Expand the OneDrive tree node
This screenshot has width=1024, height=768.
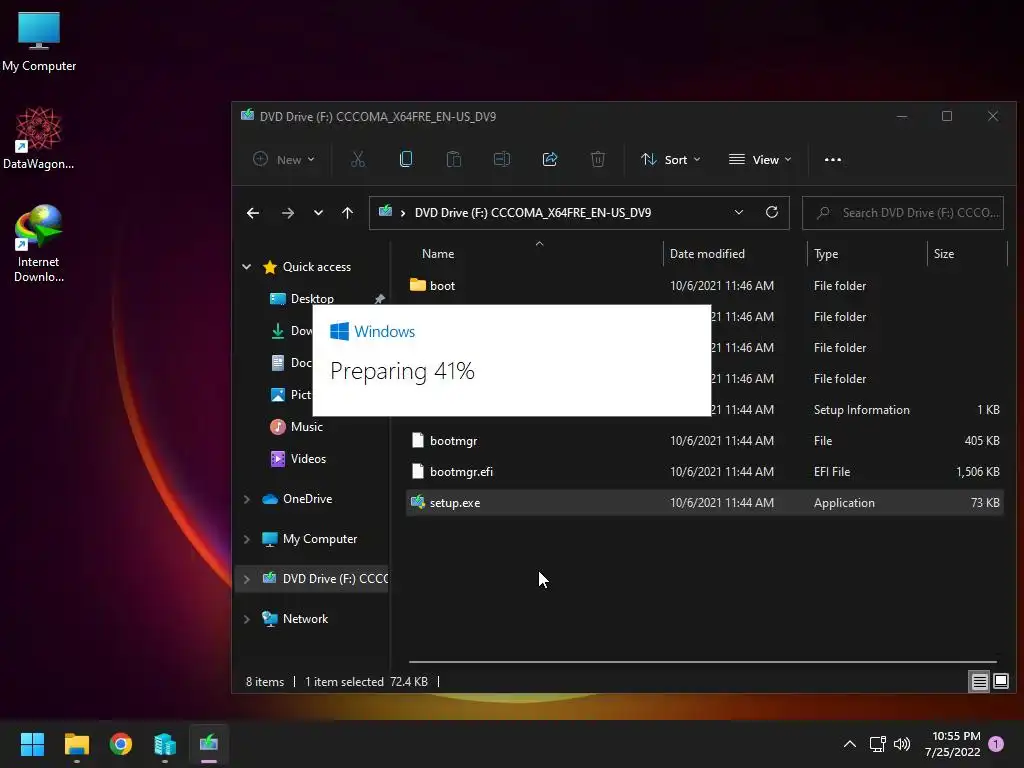click(x=247, y=499)
